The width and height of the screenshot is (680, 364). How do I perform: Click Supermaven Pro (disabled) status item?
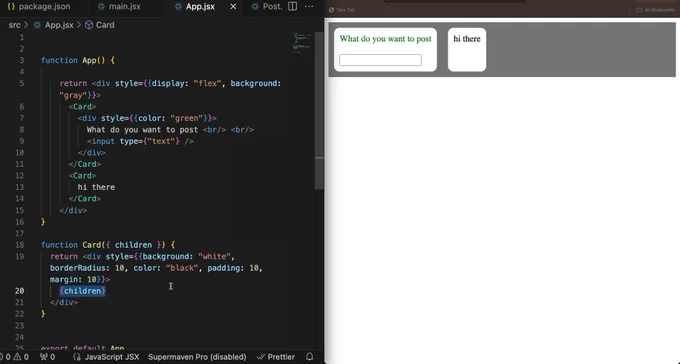coord(197,357)
